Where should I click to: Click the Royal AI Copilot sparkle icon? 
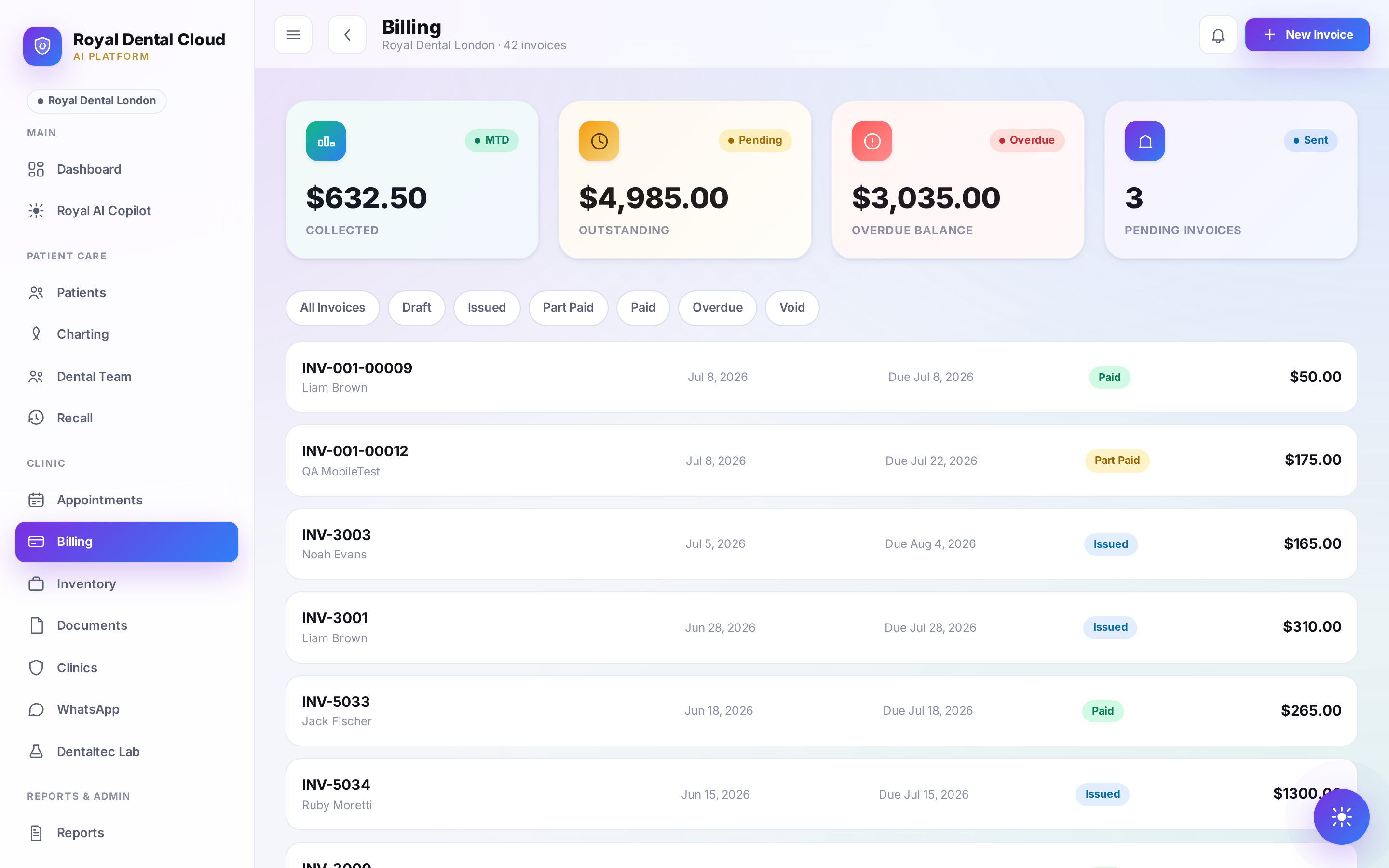(36, 211)
